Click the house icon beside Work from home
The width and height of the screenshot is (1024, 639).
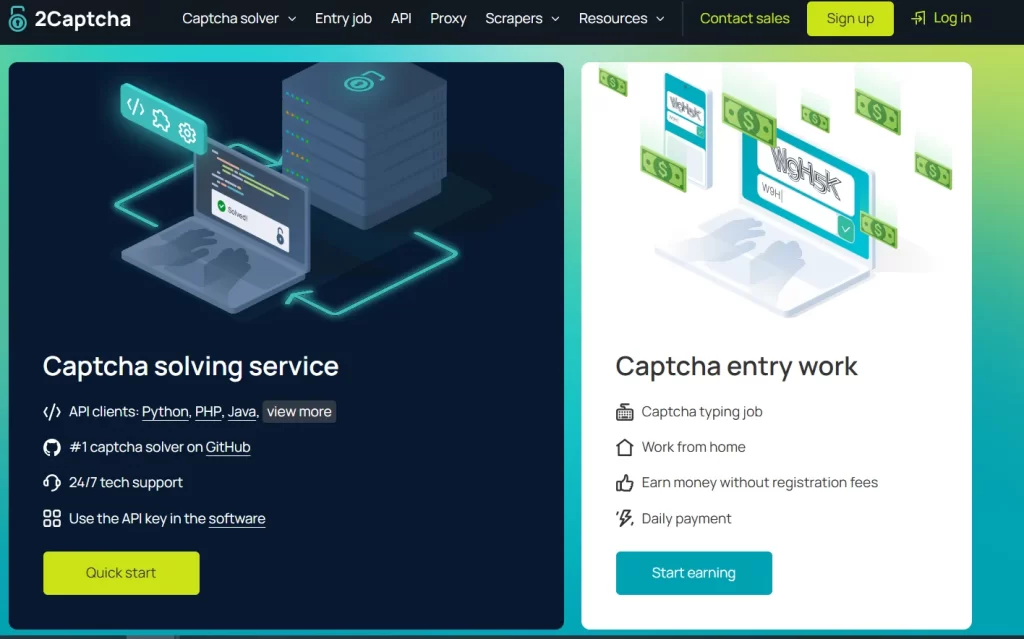(624, 447)
